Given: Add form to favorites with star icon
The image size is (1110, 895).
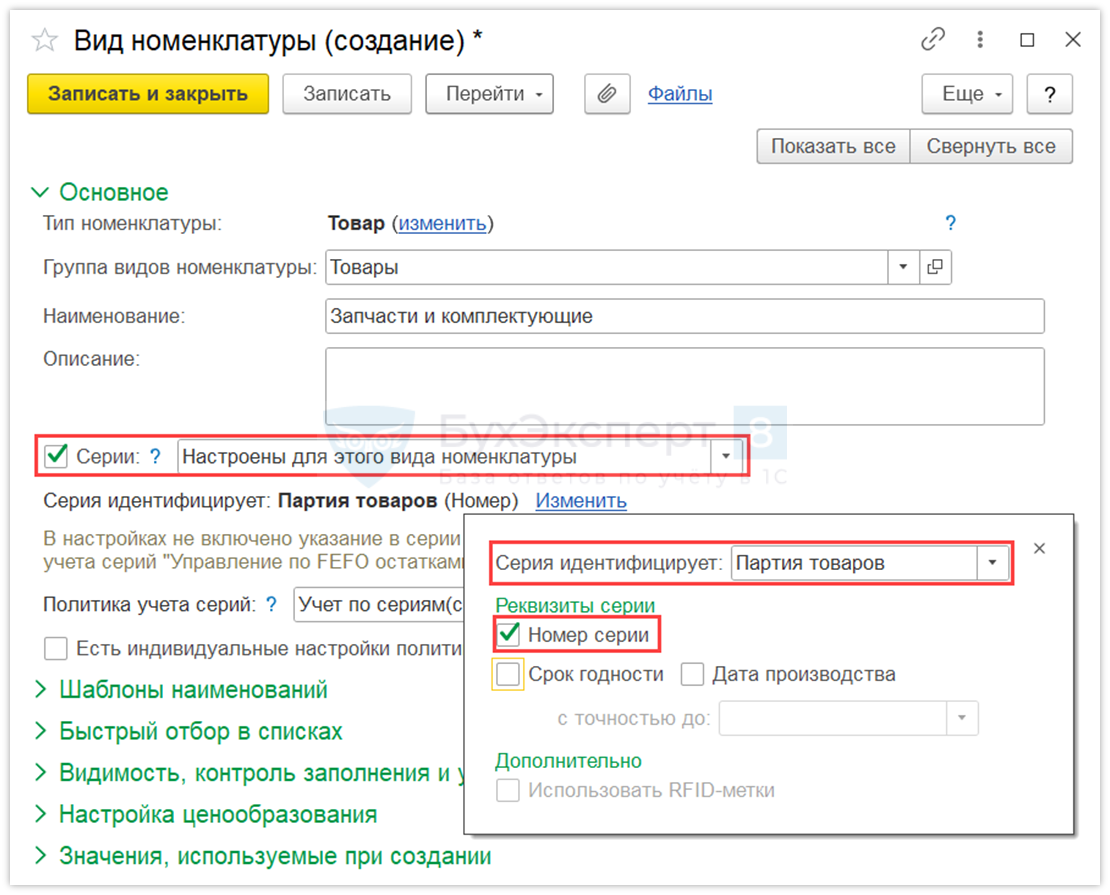Looking at the screenshot, I should coord(45,40).
